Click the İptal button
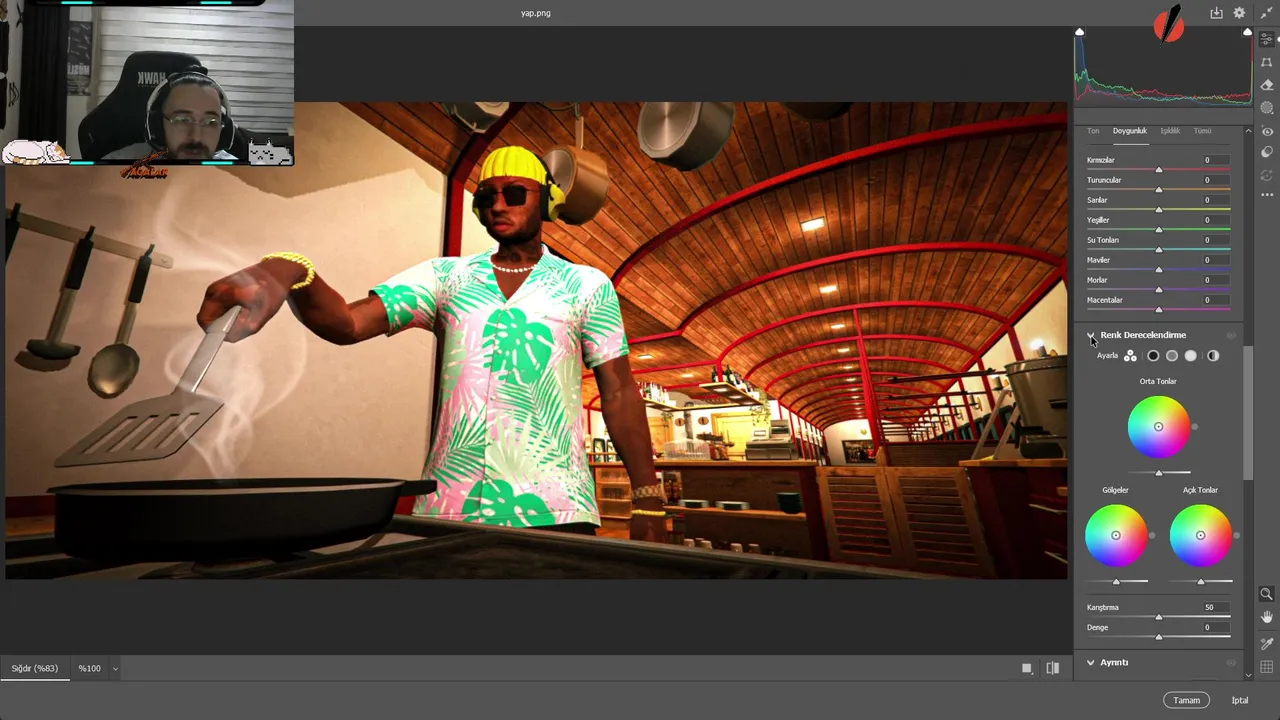The width and height of the screenshot is (1280, 720). [x=1240, y=700]
